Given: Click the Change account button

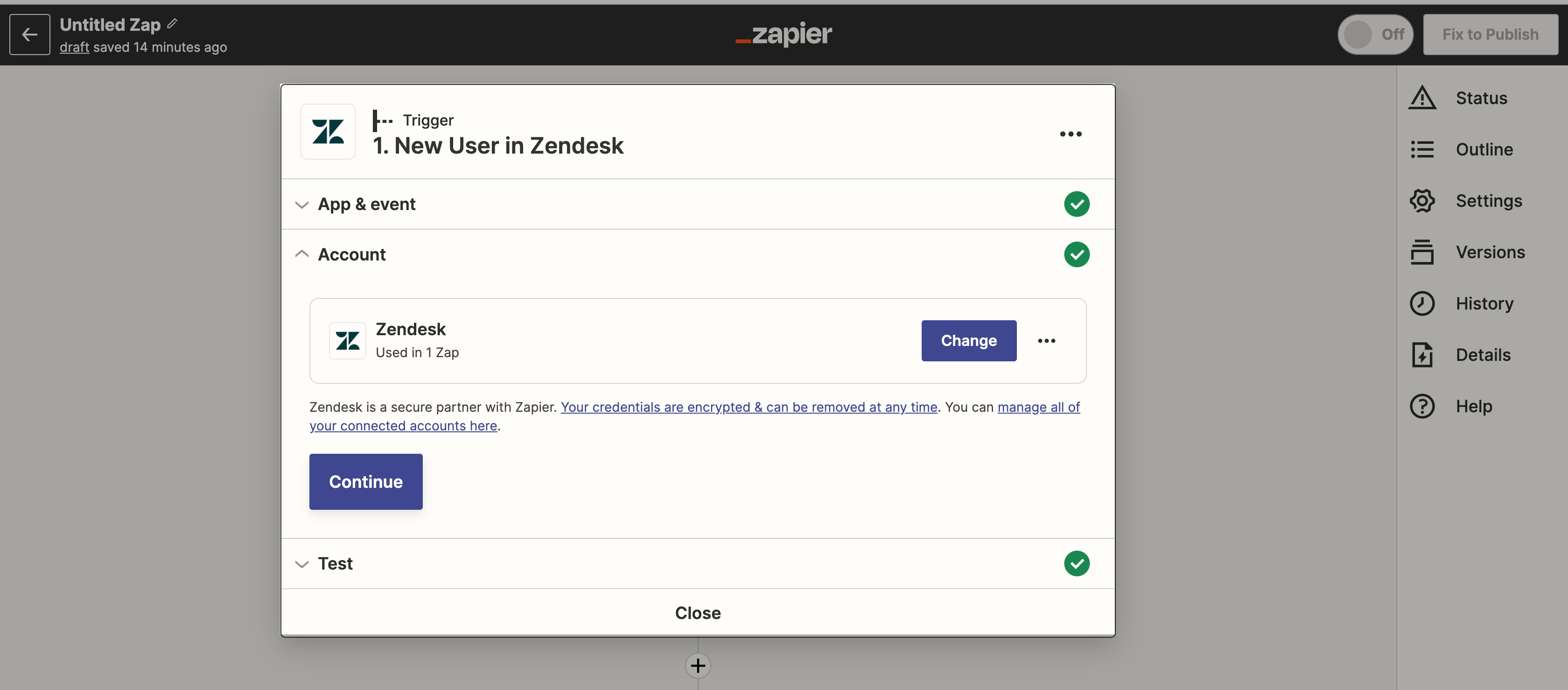Looking at the screenshot, I should [x=968, y=341].
